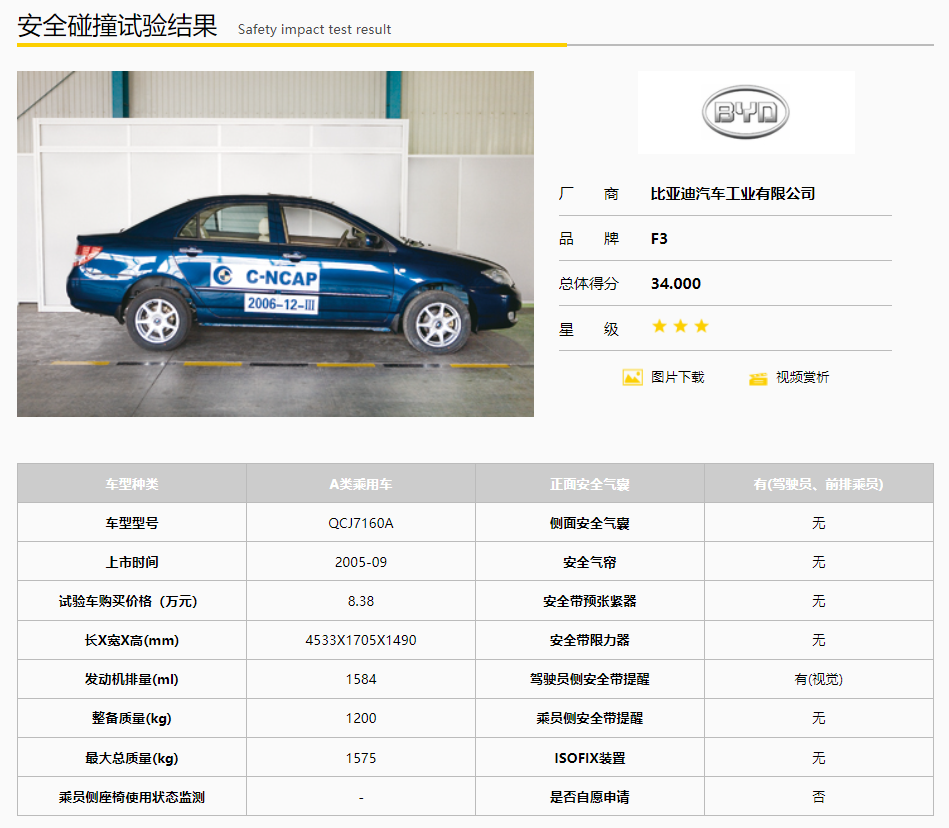Image resolution: width=949 pixels, height=828 pixels.
Task: Click the video clapperboard icon
Action: [758, 378]
